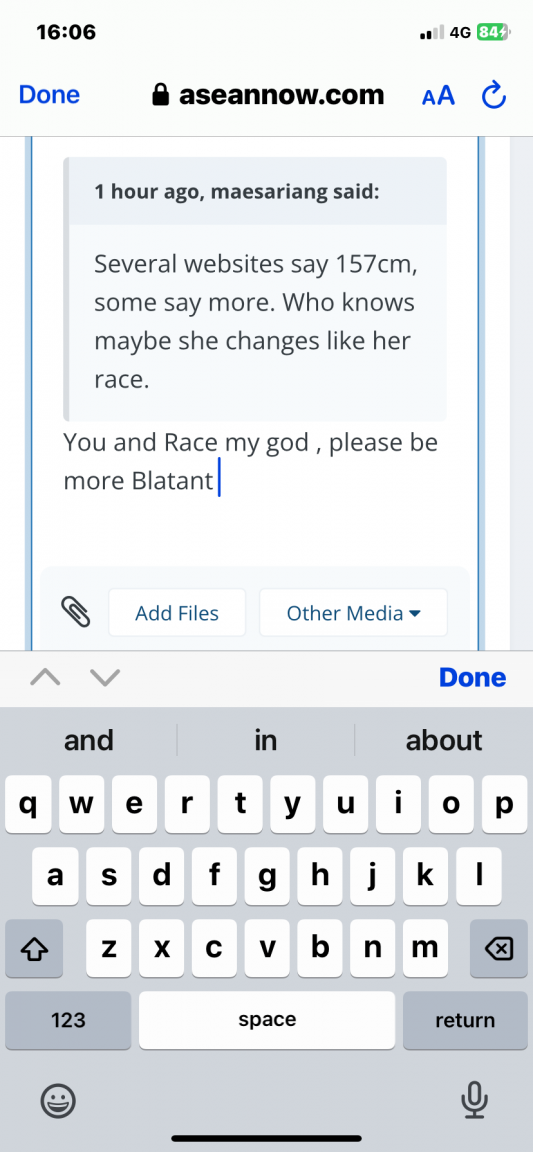Tap the backspace delete key
The height and width of the screenshot is (1152, 533).
498,949
